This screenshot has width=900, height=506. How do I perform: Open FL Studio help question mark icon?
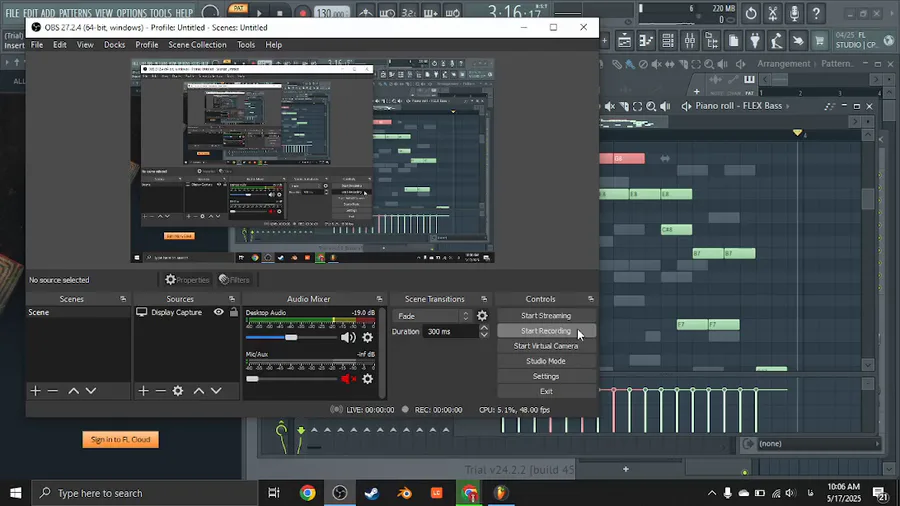[x=816, y=13]
